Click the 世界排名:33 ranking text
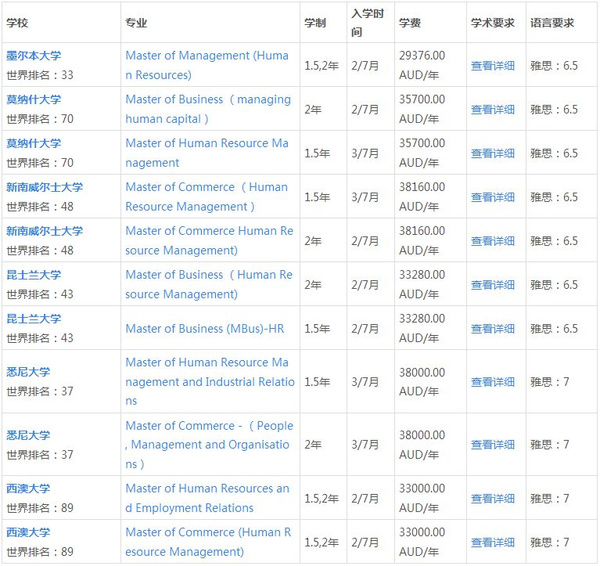 [40, 75]
